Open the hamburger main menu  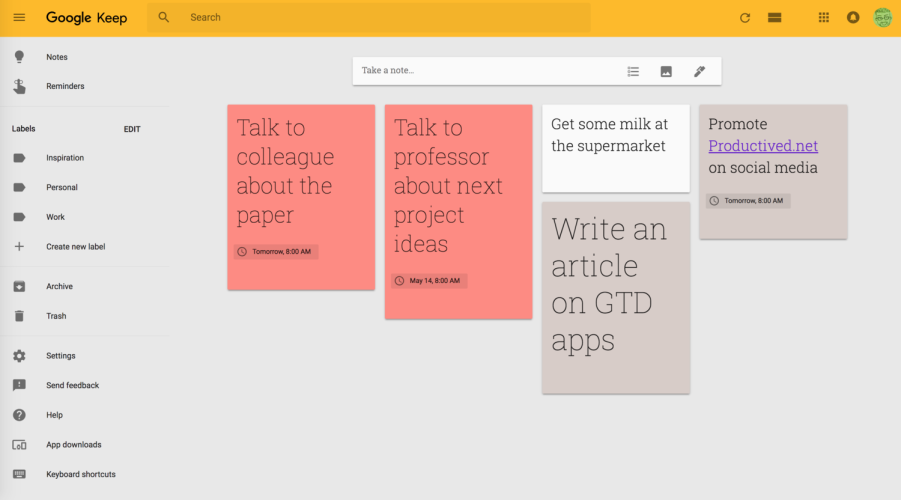point(19,17)
